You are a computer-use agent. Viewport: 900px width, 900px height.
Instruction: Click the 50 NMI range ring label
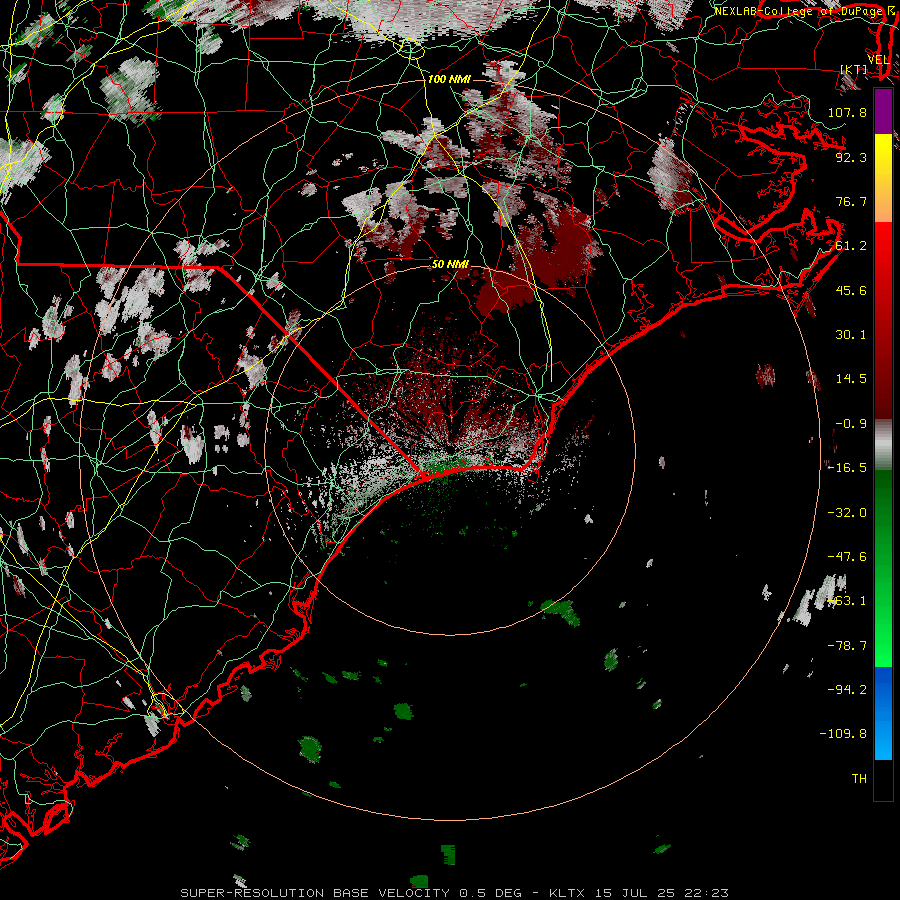point(450,264)
